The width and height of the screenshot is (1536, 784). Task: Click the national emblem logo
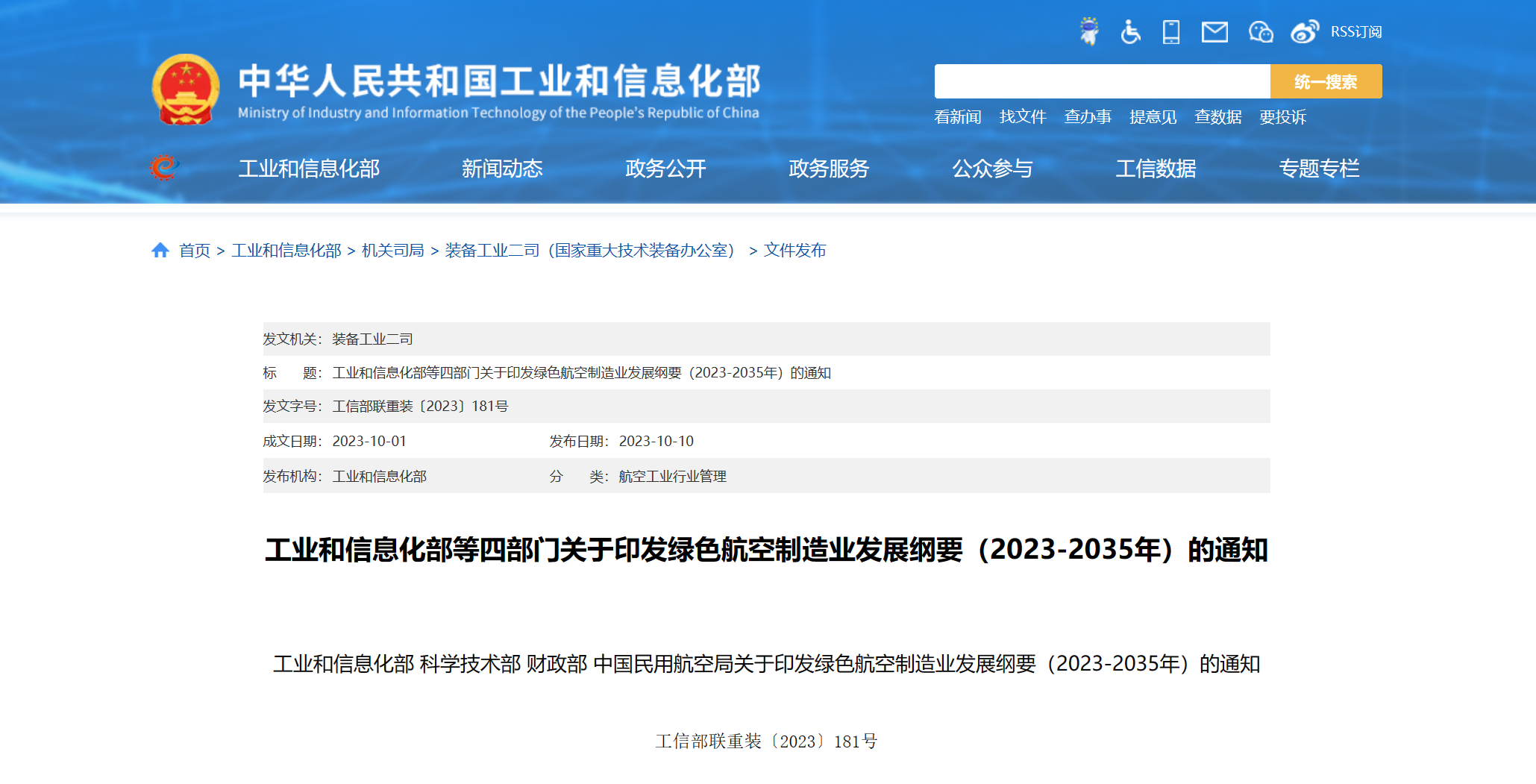pos(186,89)
